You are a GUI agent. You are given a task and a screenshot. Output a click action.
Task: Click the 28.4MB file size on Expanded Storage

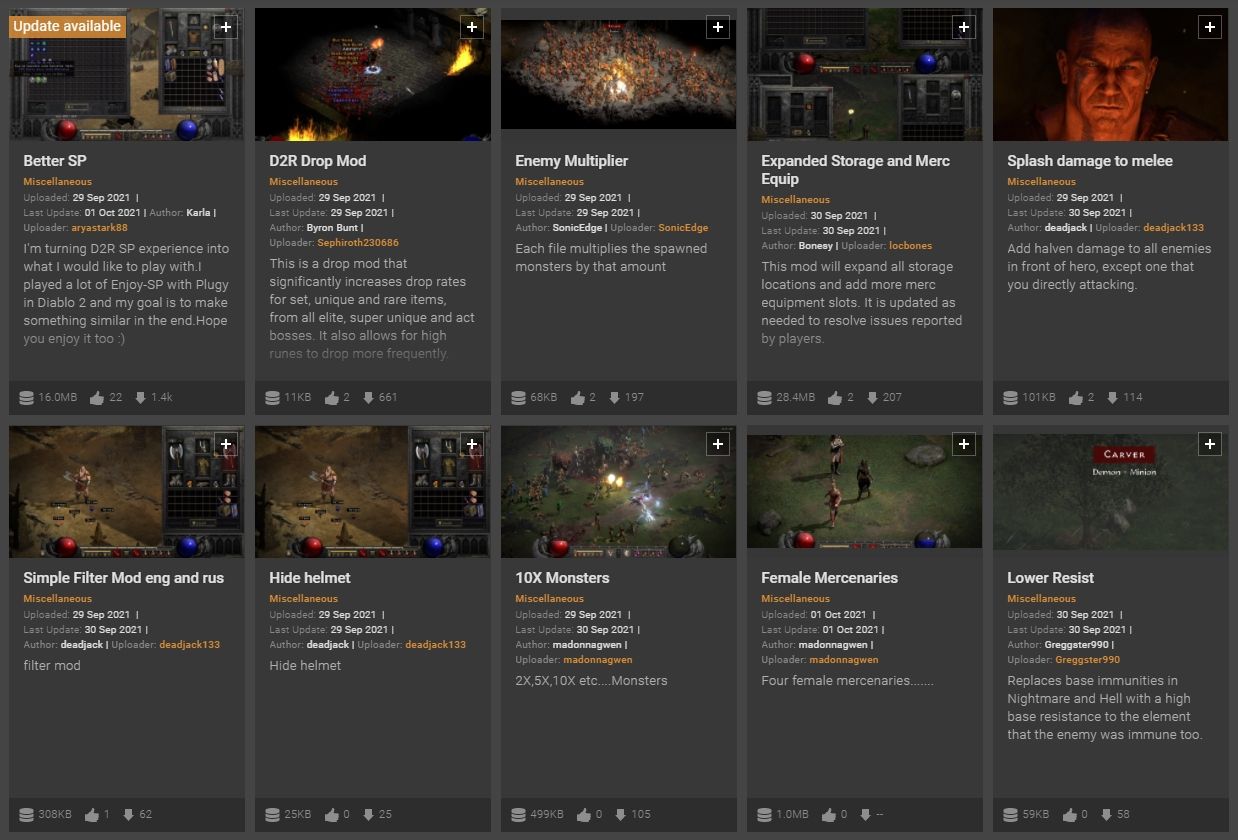coord(796,397)
